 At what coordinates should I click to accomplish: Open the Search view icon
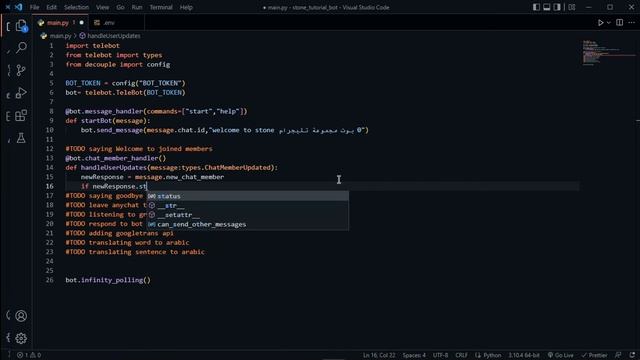21,48
